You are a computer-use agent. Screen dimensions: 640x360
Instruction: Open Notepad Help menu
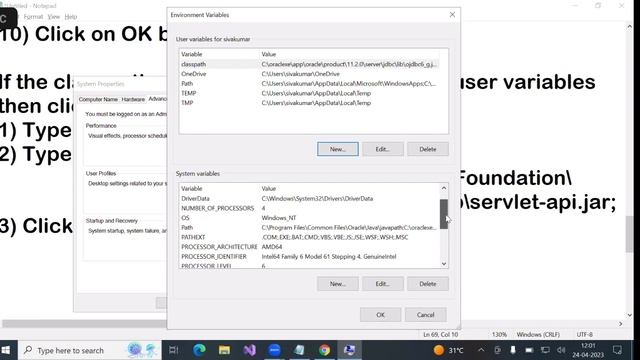(71, 17)
